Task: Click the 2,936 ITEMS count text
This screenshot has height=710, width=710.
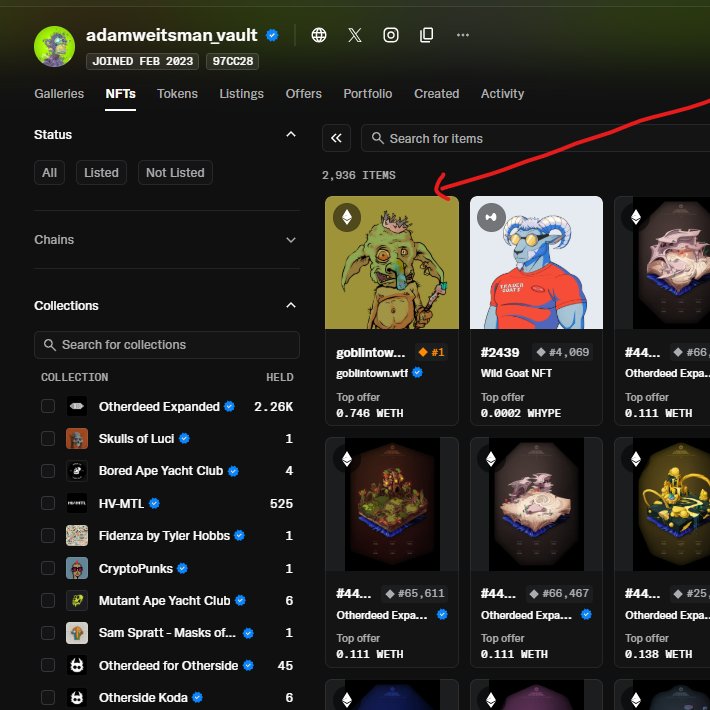Action: click(x=359, y=175)
